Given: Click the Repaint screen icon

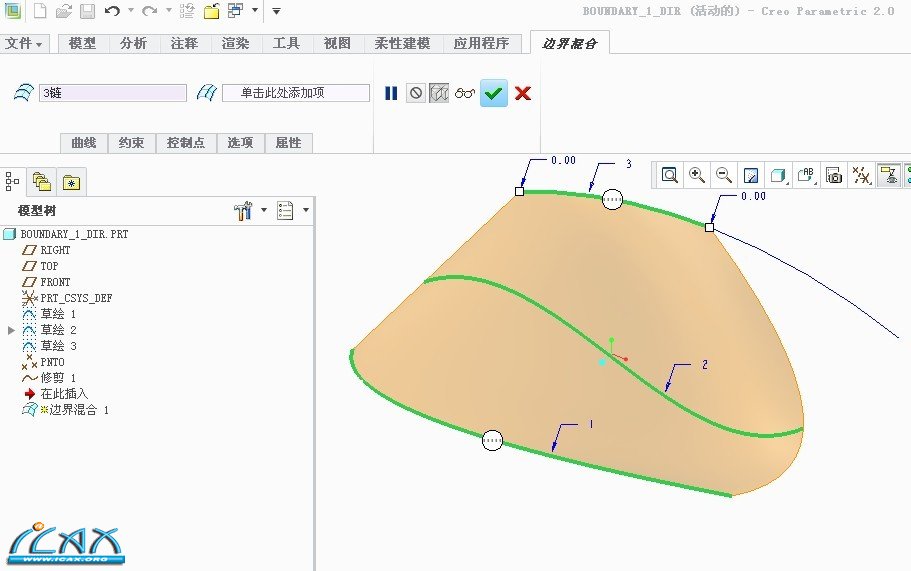Looking at the screenshot, I should click(x=751, y=175).
